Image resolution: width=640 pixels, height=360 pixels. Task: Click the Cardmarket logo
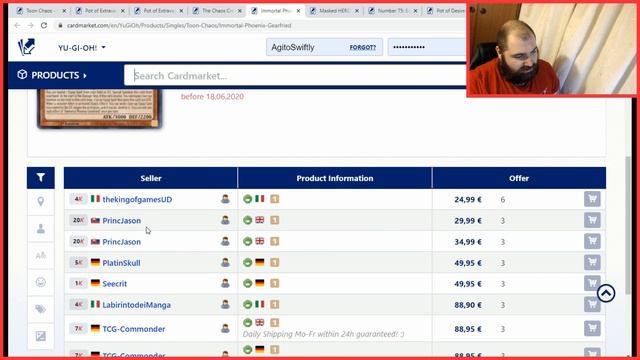tap(27, 47)
